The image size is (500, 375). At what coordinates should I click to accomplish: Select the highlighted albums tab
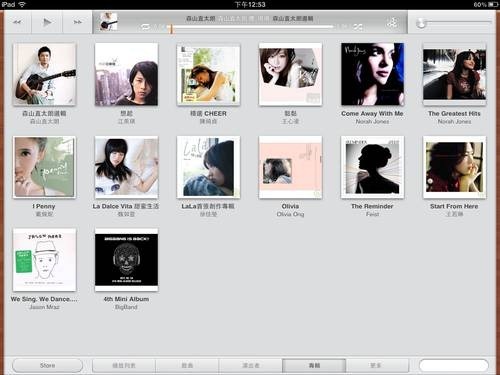point(314,366)
